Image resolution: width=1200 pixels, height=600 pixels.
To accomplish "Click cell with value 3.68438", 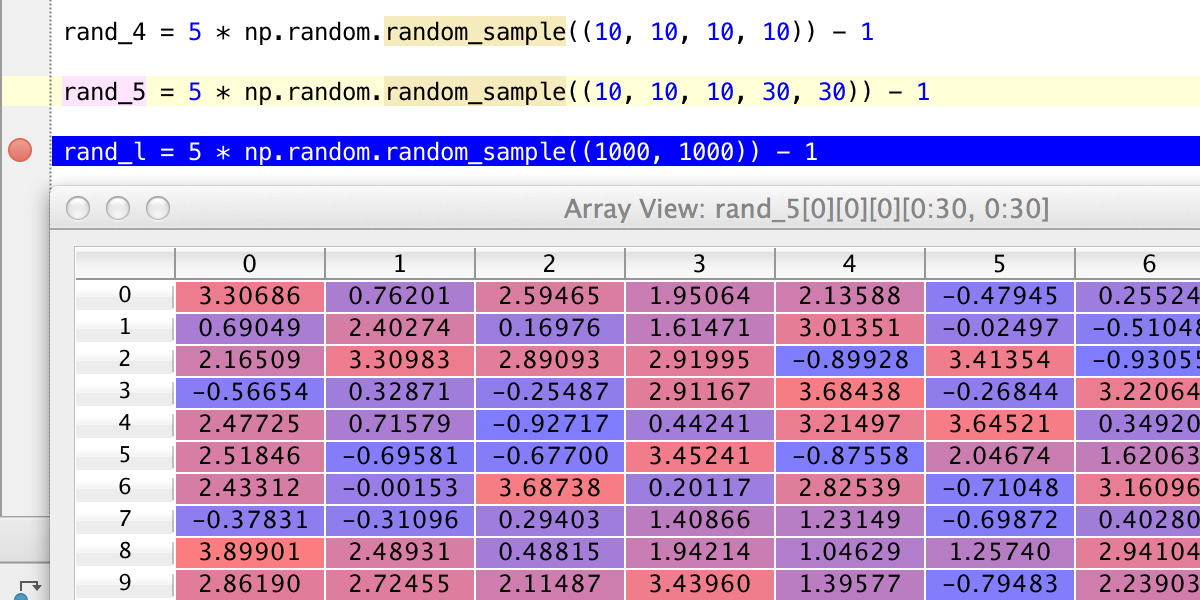I will point(850,392).
